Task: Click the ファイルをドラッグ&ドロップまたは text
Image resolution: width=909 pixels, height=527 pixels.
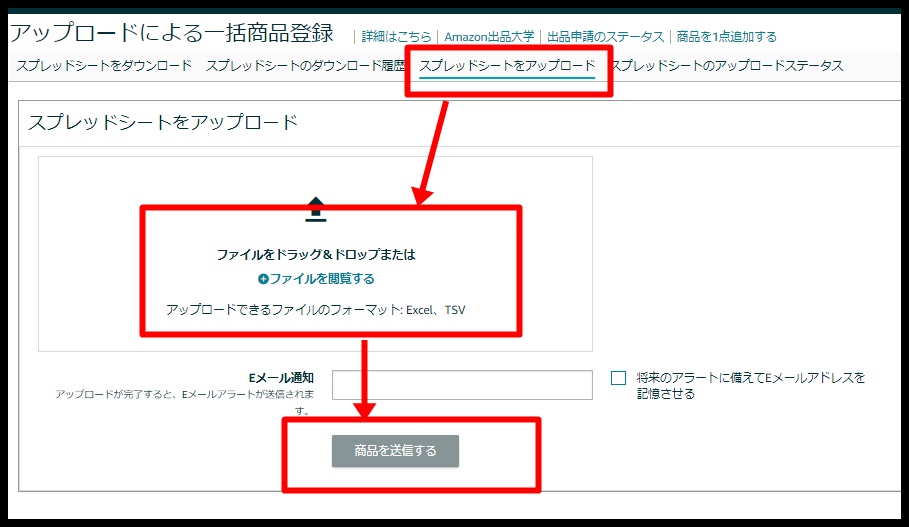Action: coord(316,255)
